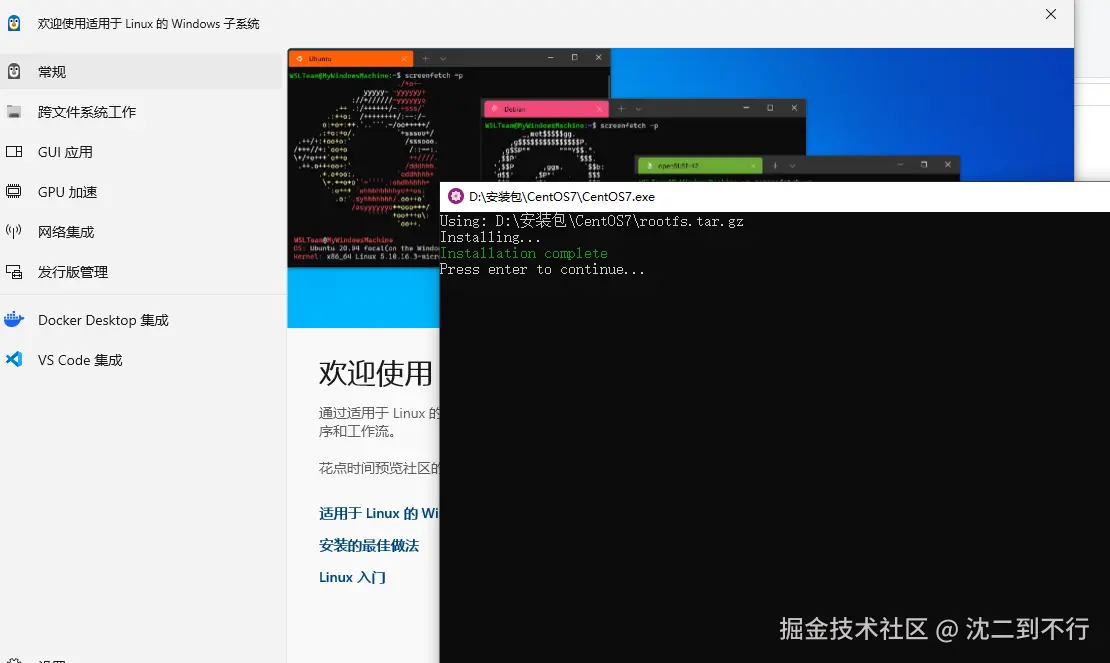
Task: Open 跨文件系统工作 section
Action: tap(142, 112)
